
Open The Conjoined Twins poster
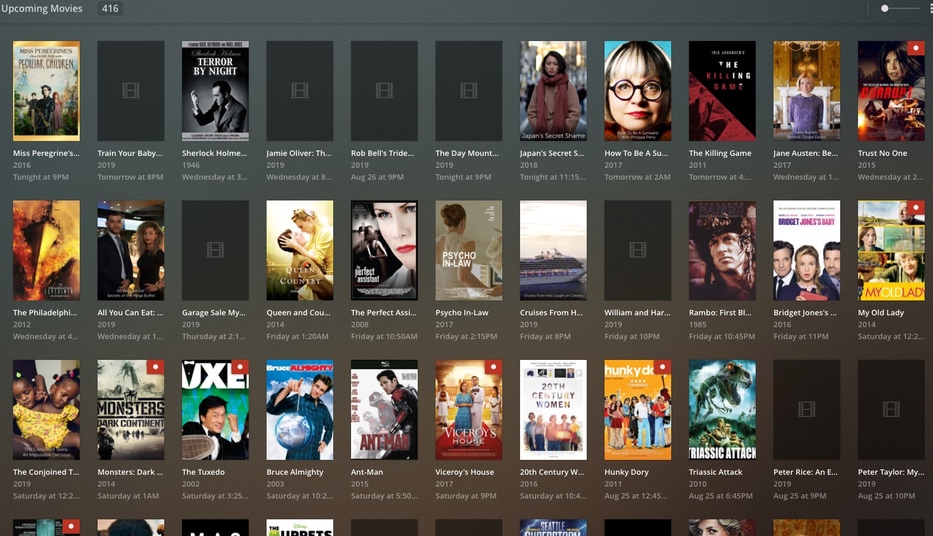46,410
